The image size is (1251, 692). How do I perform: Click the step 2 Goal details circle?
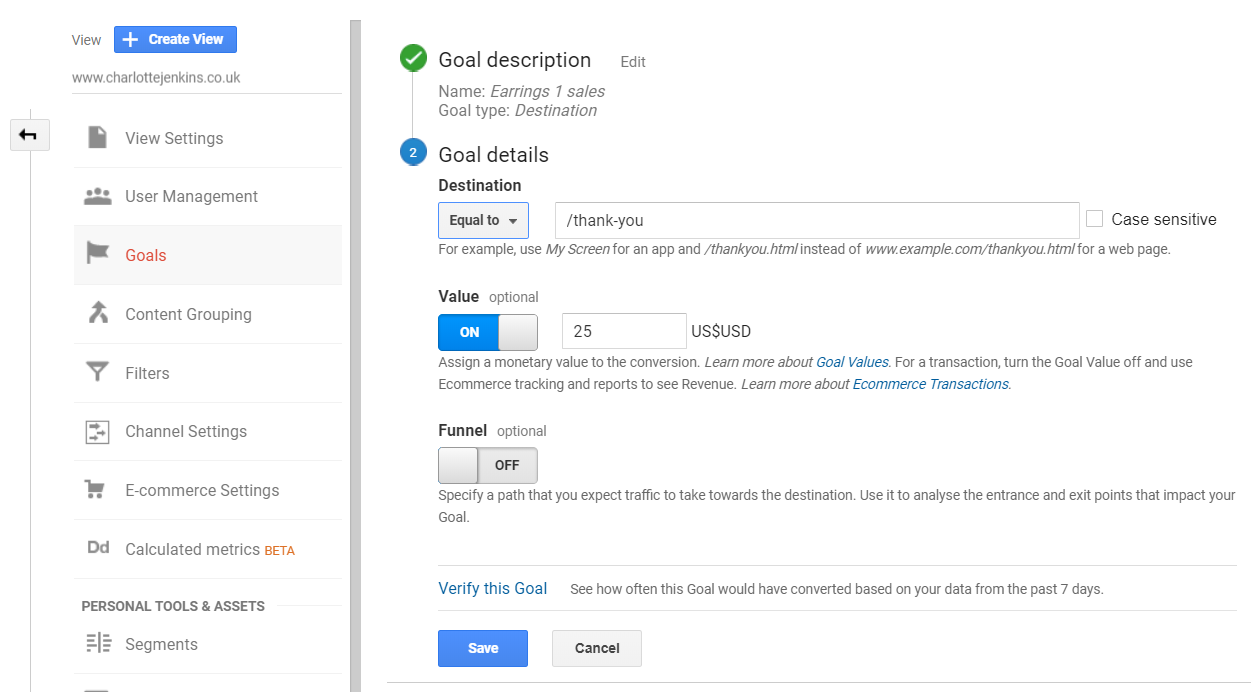413,153
